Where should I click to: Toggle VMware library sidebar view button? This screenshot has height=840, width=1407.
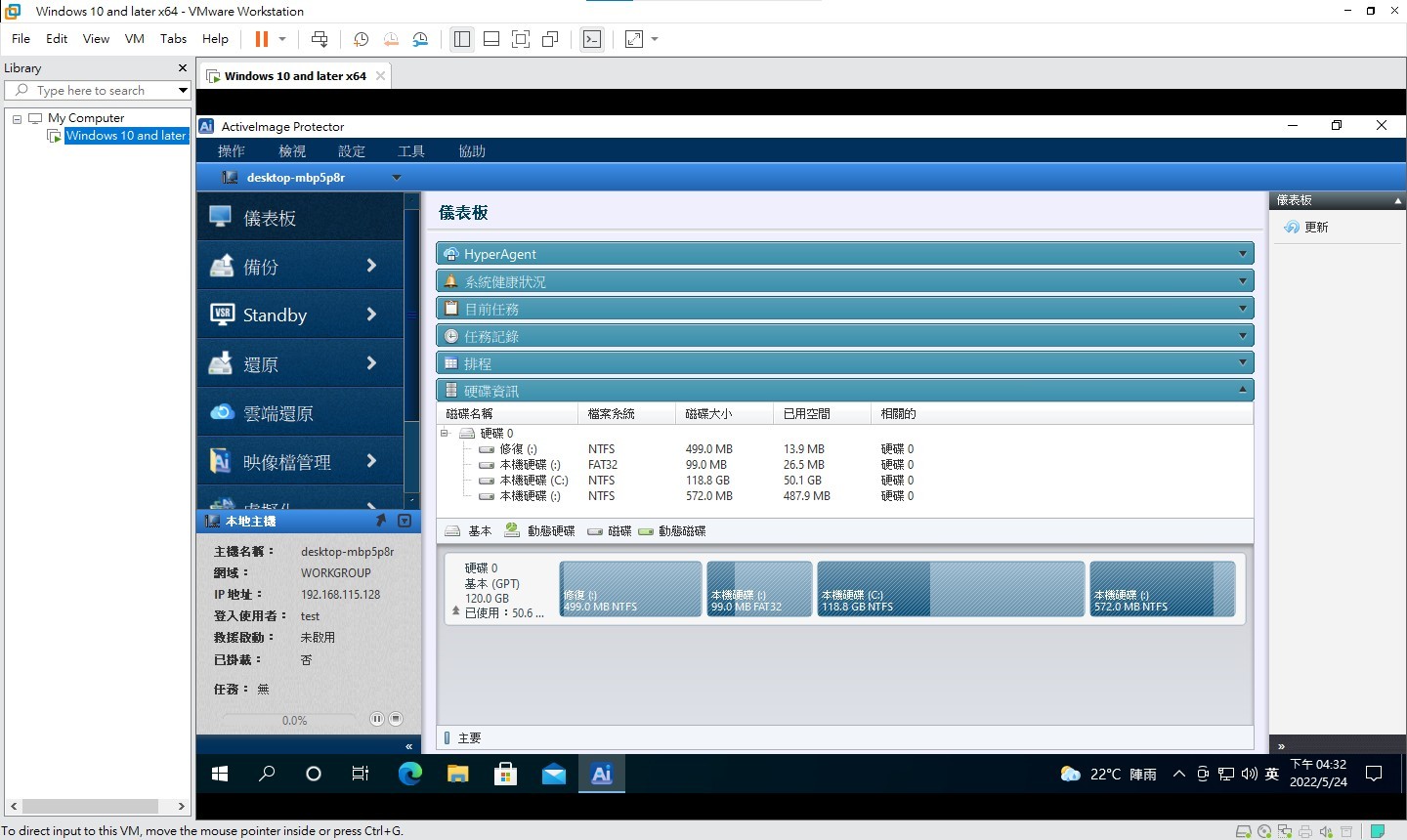pos(462,39)
